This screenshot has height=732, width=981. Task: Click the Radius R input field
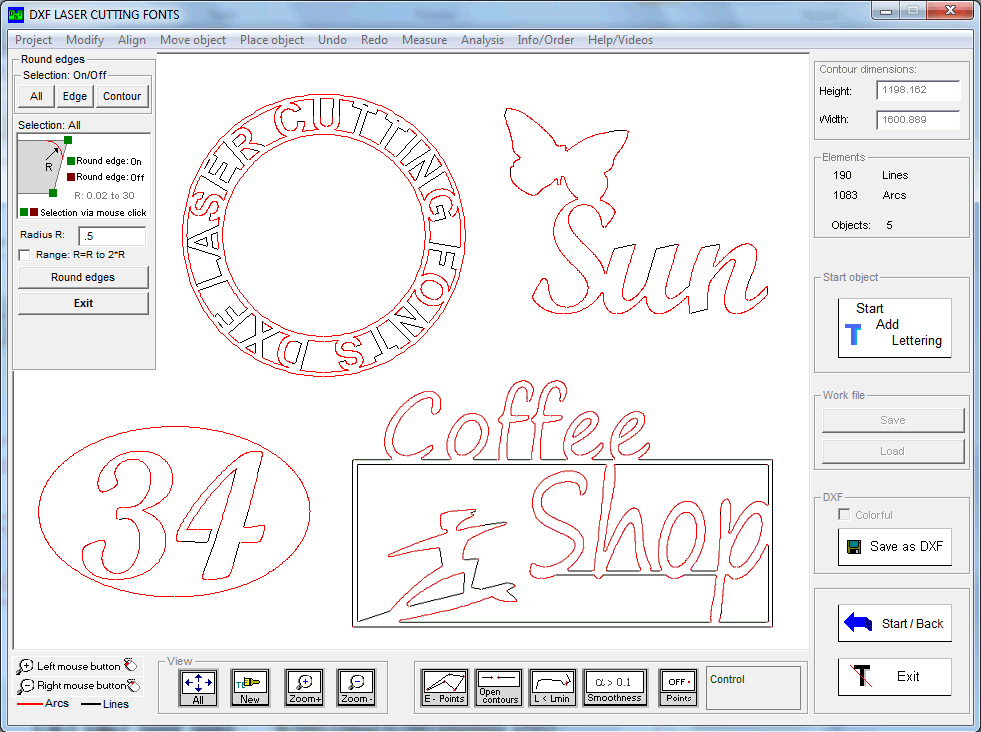click(x=111, y=236)
